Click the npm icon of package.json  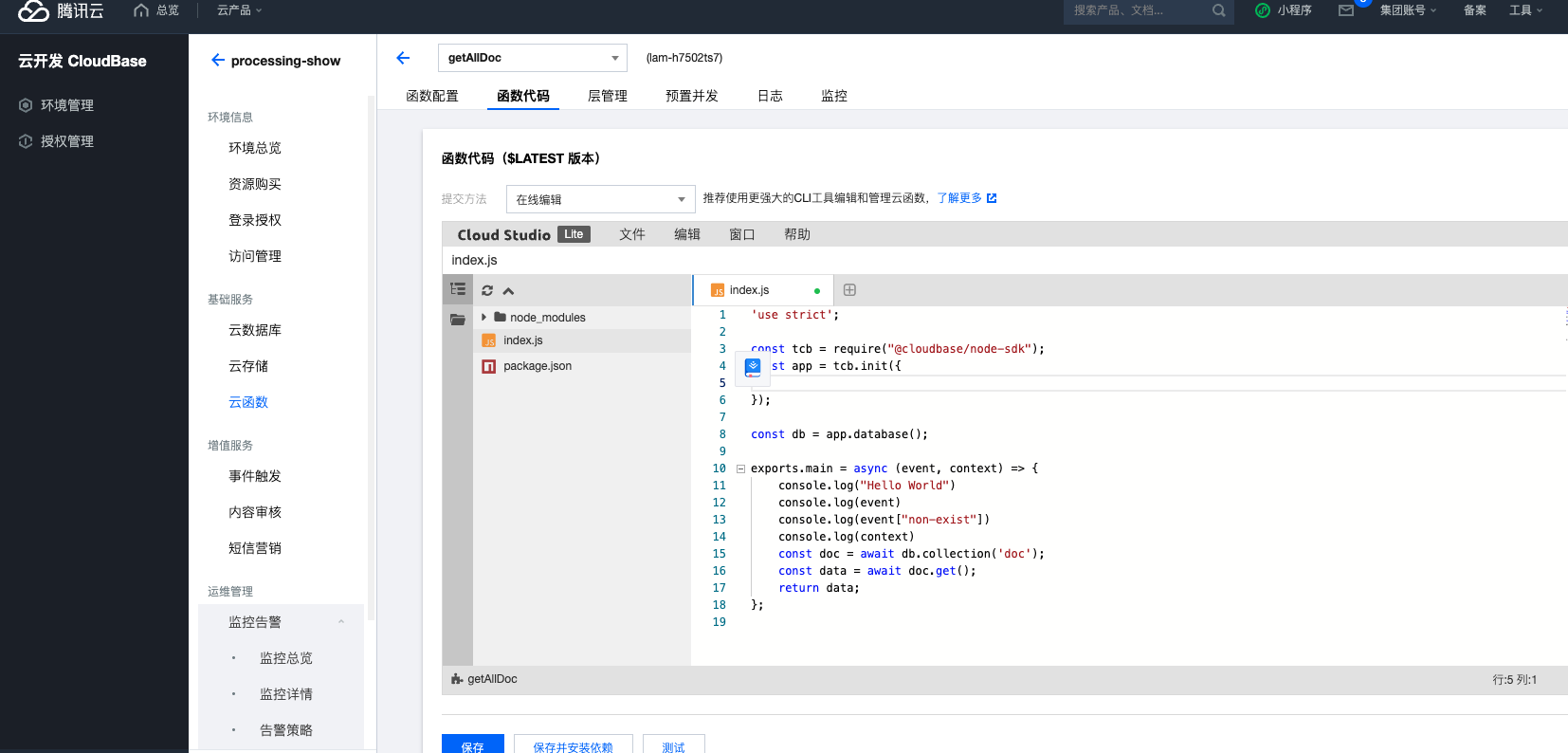click(489, 366)
